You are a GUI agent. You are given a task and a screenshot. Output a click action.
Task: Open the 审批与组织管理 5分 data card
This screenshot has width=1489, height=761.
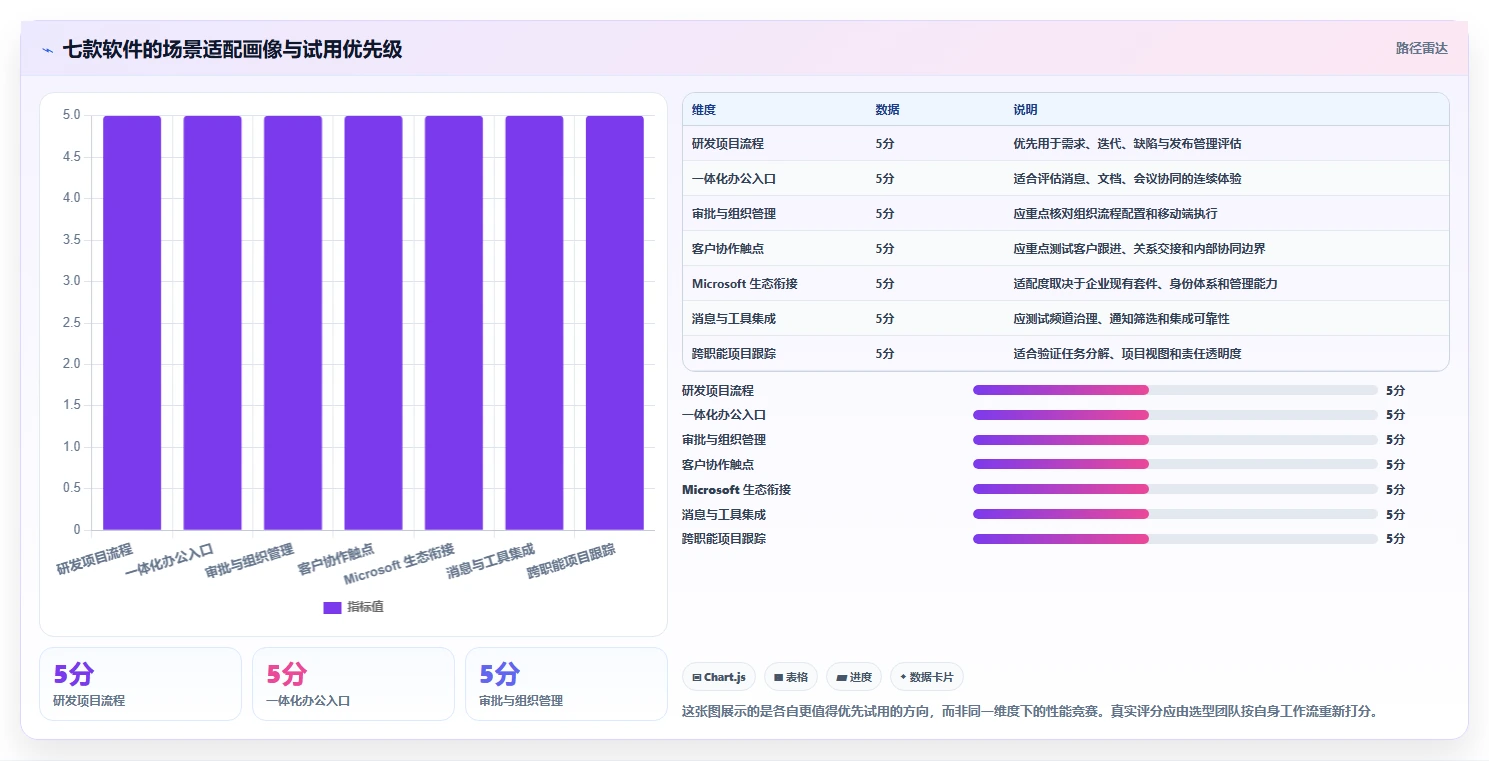coord(566,684)
